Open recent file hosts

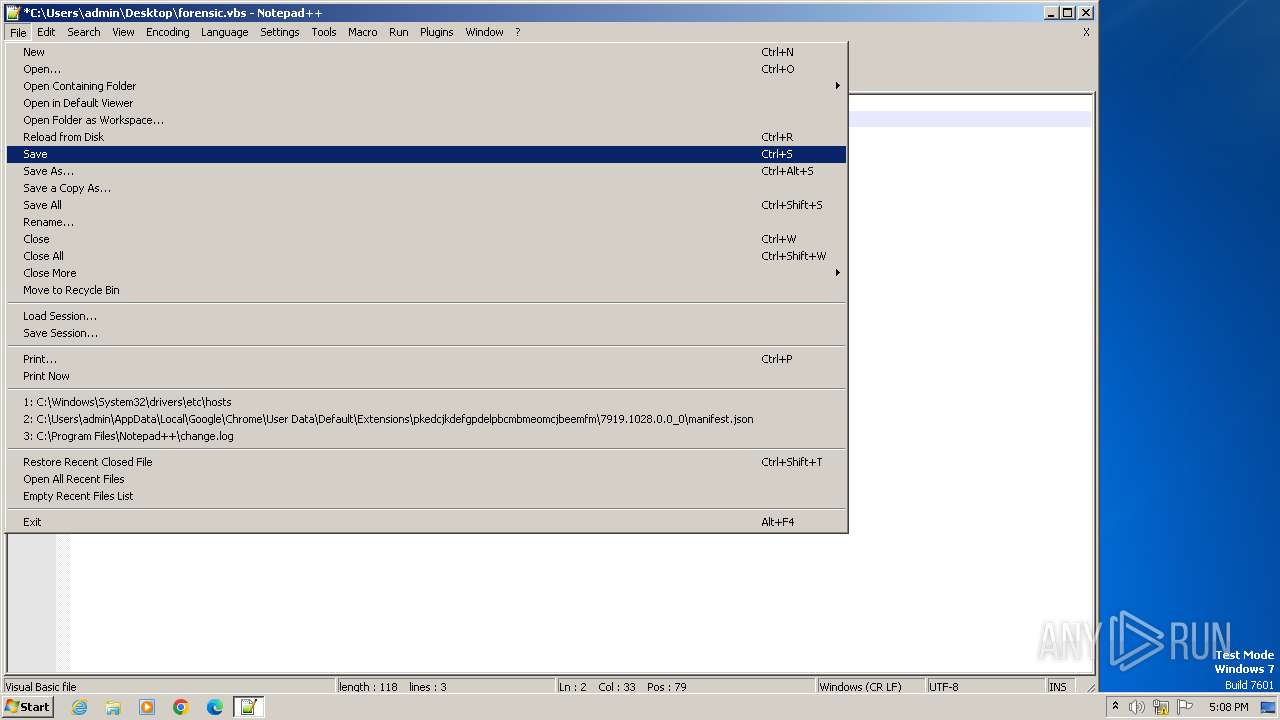(426, 402)
